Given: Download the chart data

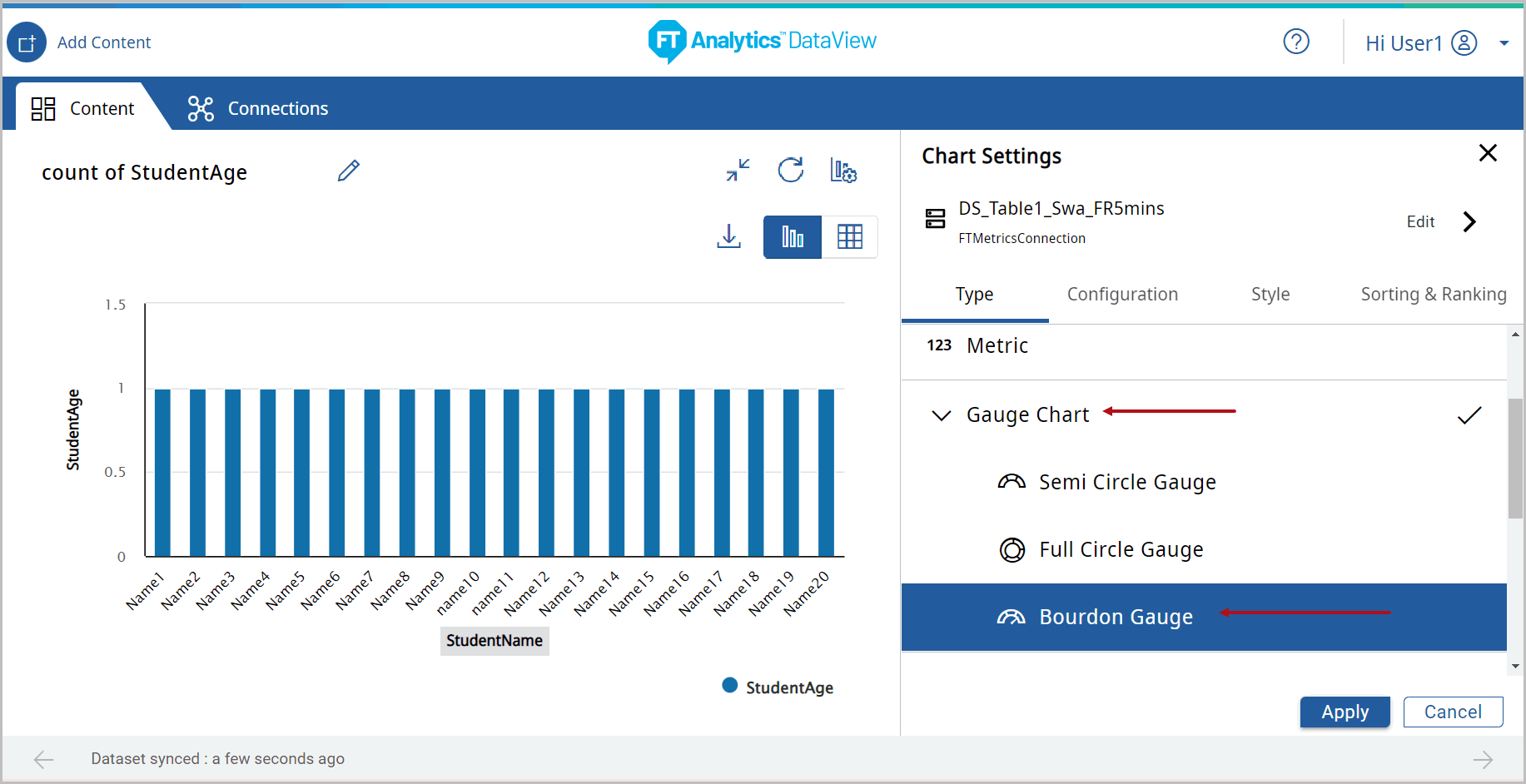Looking at the screenshot, I should tap(729, 236).
